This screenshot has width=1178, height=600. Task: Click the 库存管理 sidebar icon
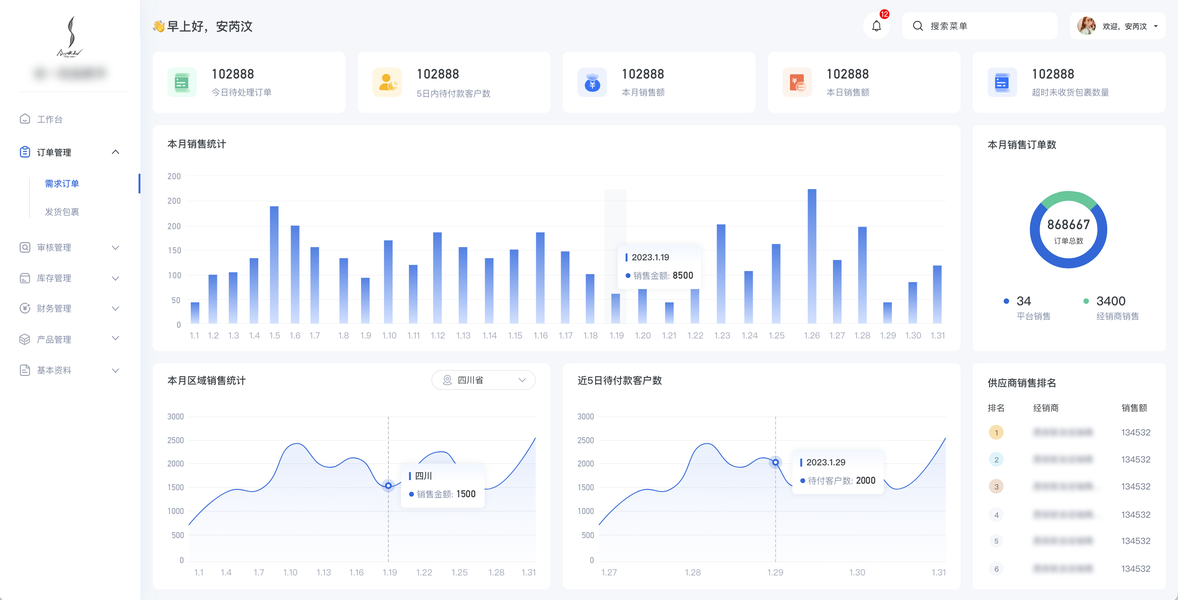point(25,278)
